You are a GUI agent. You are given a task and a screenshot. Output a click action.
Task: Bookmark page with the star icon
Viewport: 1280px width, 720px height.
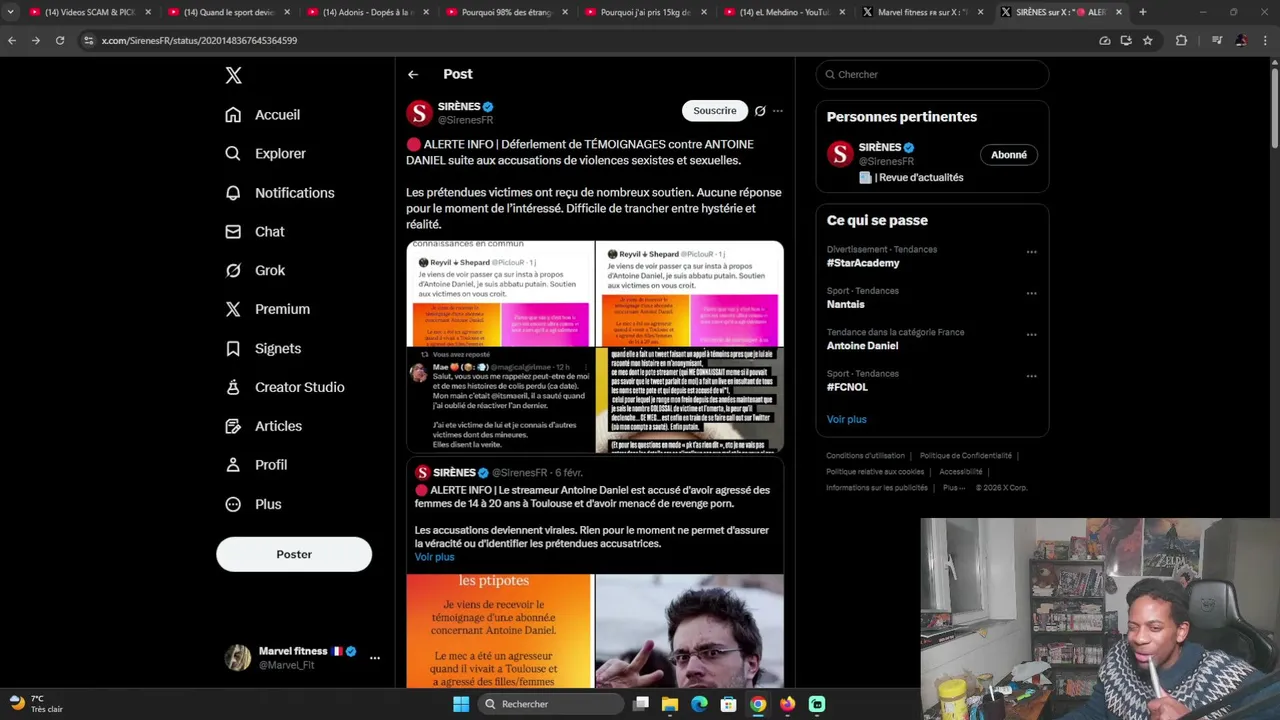tap(1147, 40)
